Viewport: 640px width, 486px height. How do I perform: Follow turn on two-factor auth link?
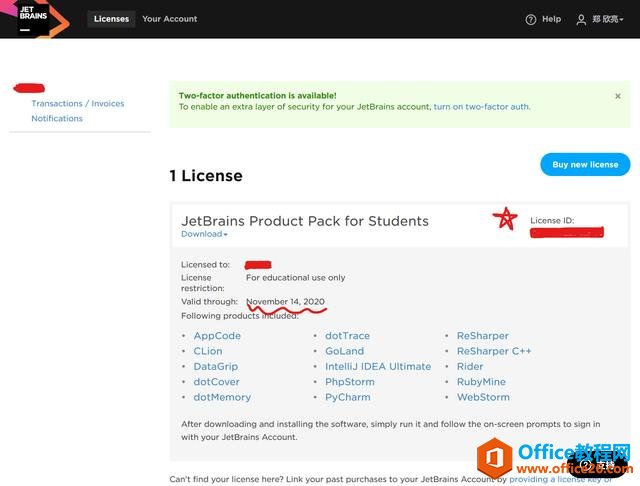click(x=482, y=107)
